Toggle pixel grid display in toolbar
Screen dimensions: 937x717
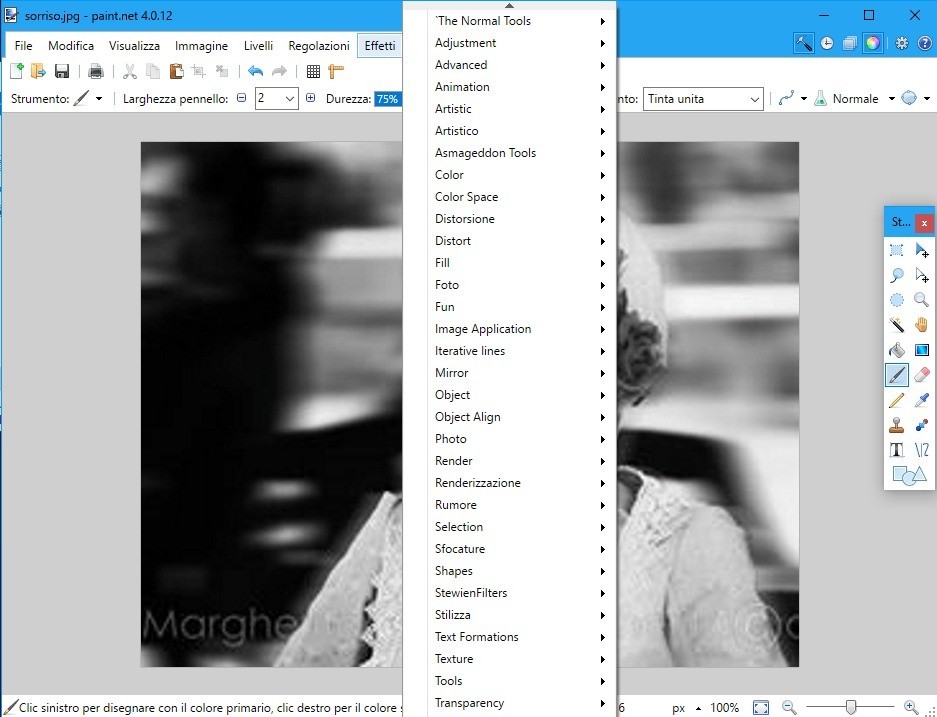point(313,71)
